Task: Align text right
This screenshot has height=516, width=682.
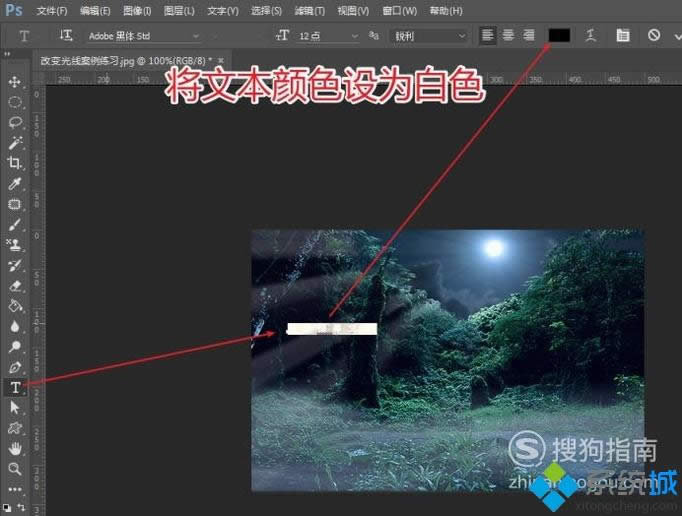Action: tap(528, 35)
